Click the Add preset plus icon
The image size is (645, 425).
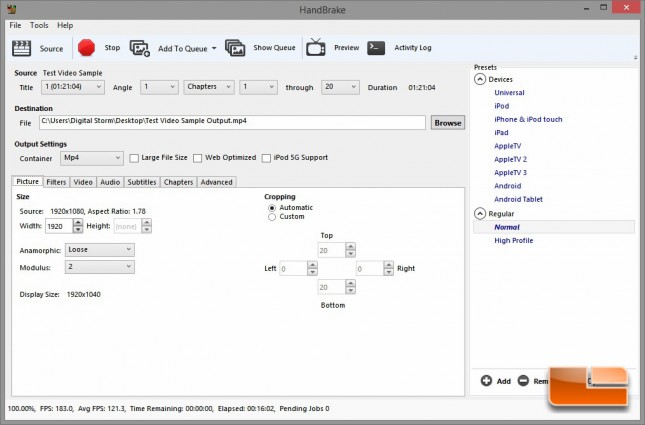pyautogui.click(x=486, y=381)
